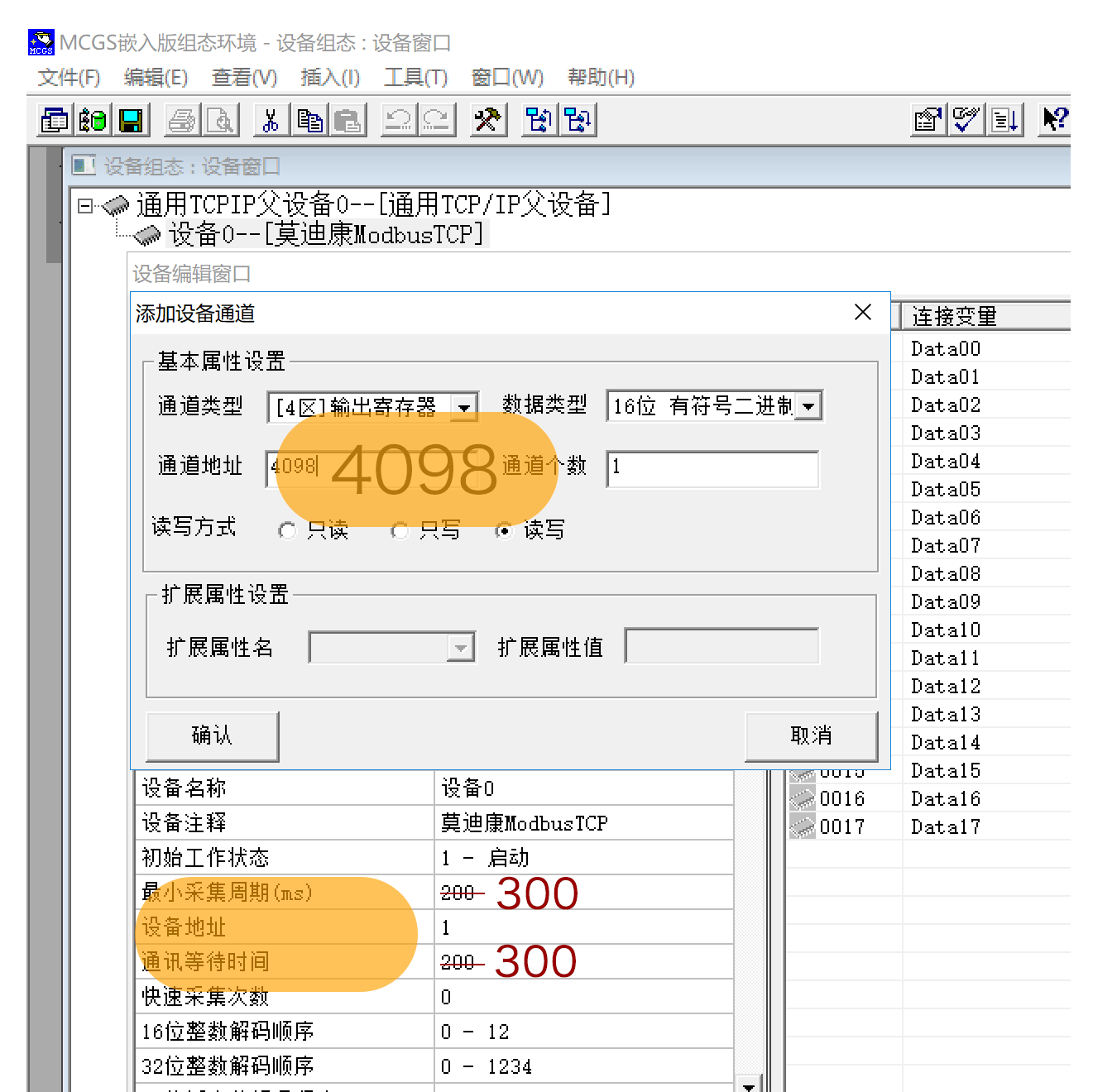1117x1092 pixels.
Task: Open the 通道类型 dropdown list
Action: click(466, 405)
